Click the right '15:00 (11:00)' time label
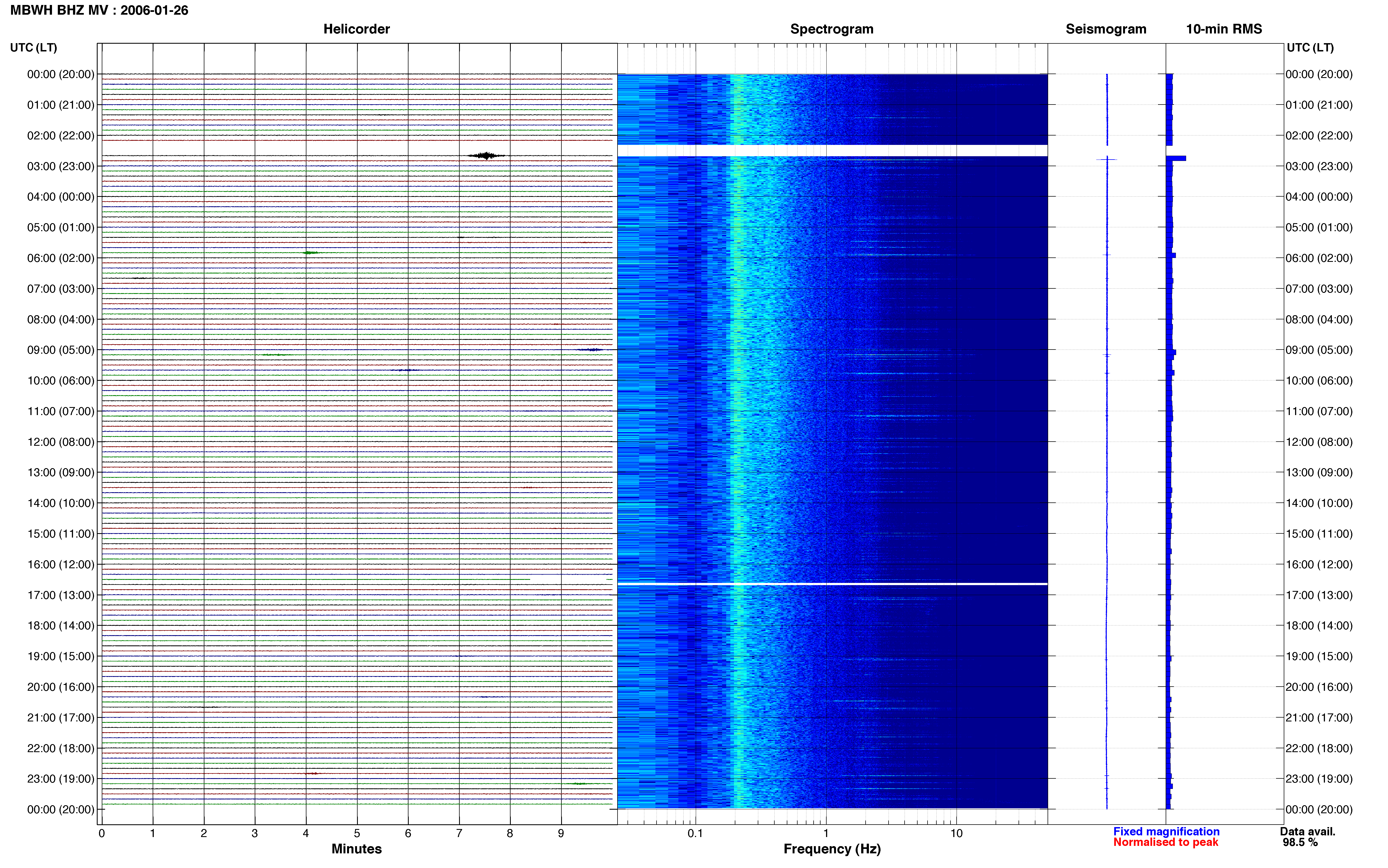This screenshot has width=1388, height=868. [1319, 533]
